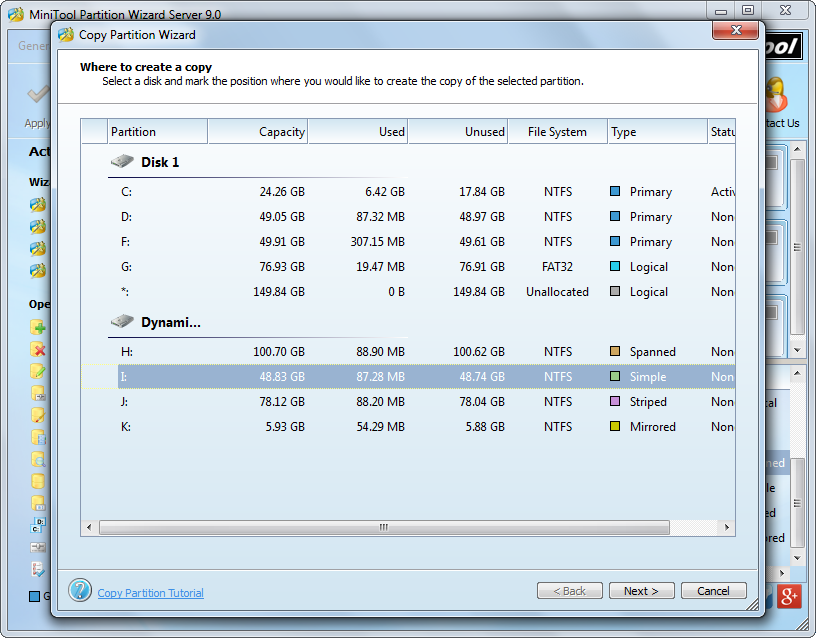Click the Apply checkmark in main window

(x=38, y=95)
